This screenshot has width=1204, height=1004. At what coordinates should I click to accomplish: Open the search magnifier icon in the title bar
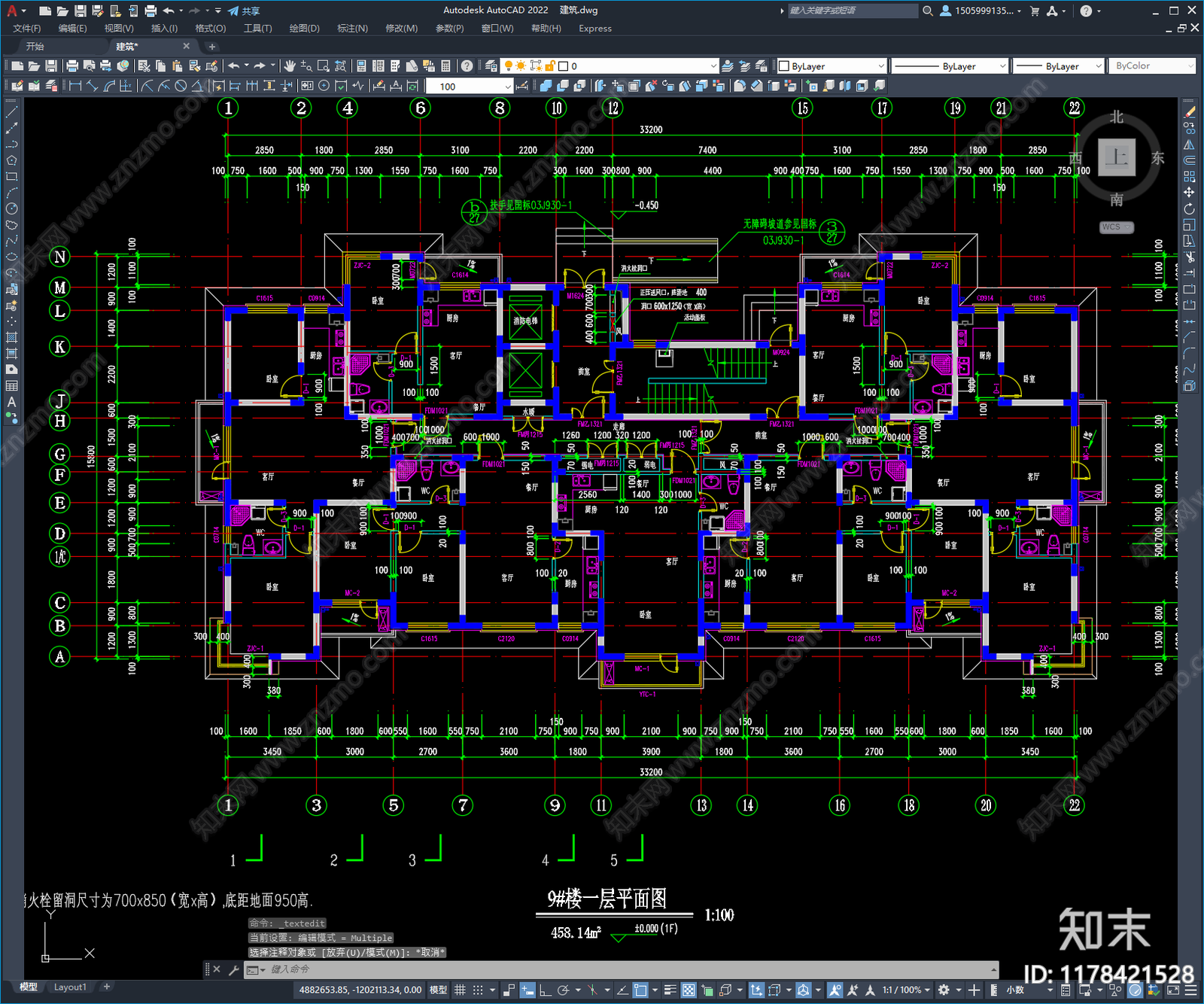click(928, 11)
